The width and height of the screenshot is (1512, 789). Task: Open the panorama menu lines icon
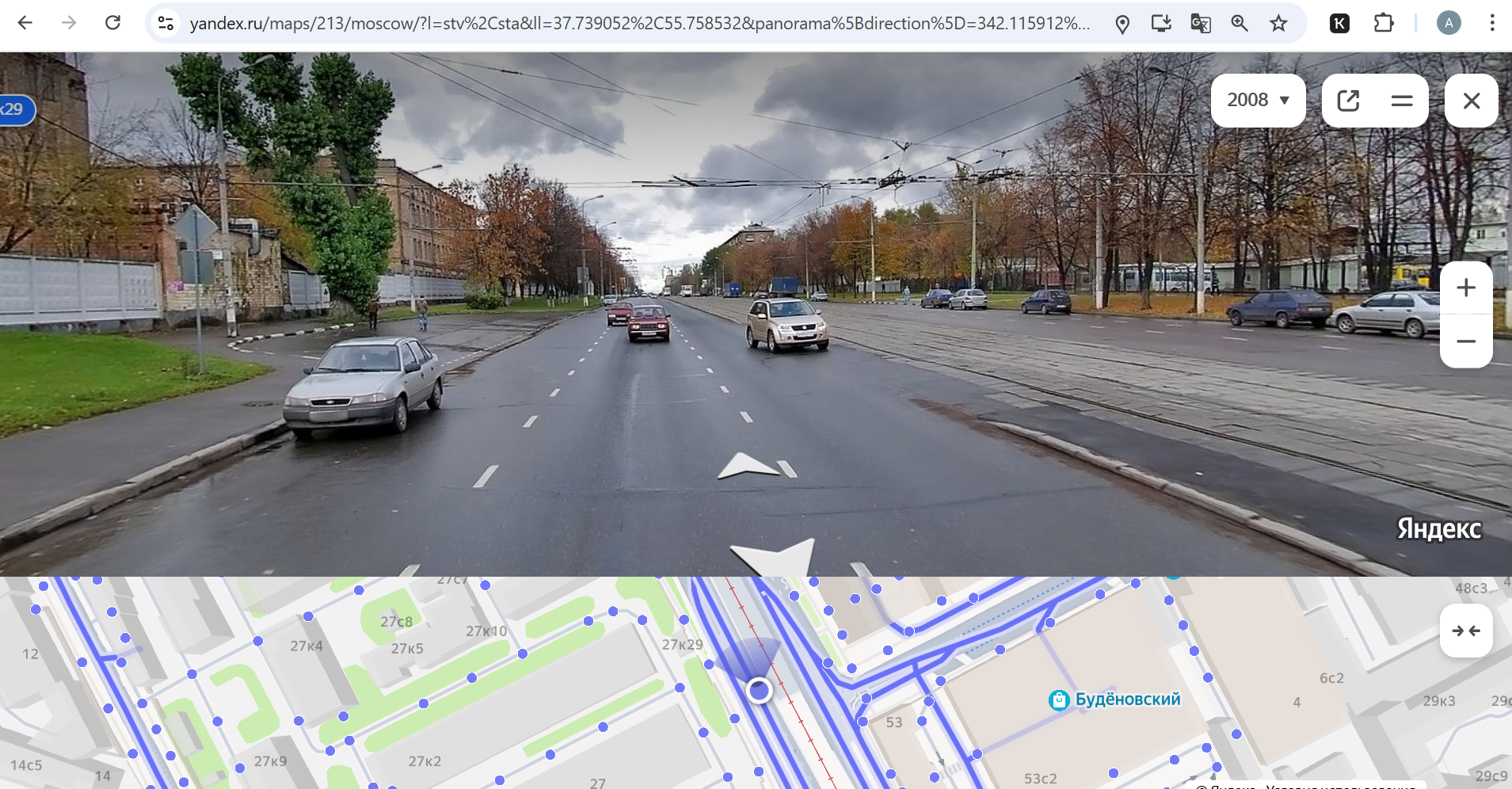(1401, 101)
